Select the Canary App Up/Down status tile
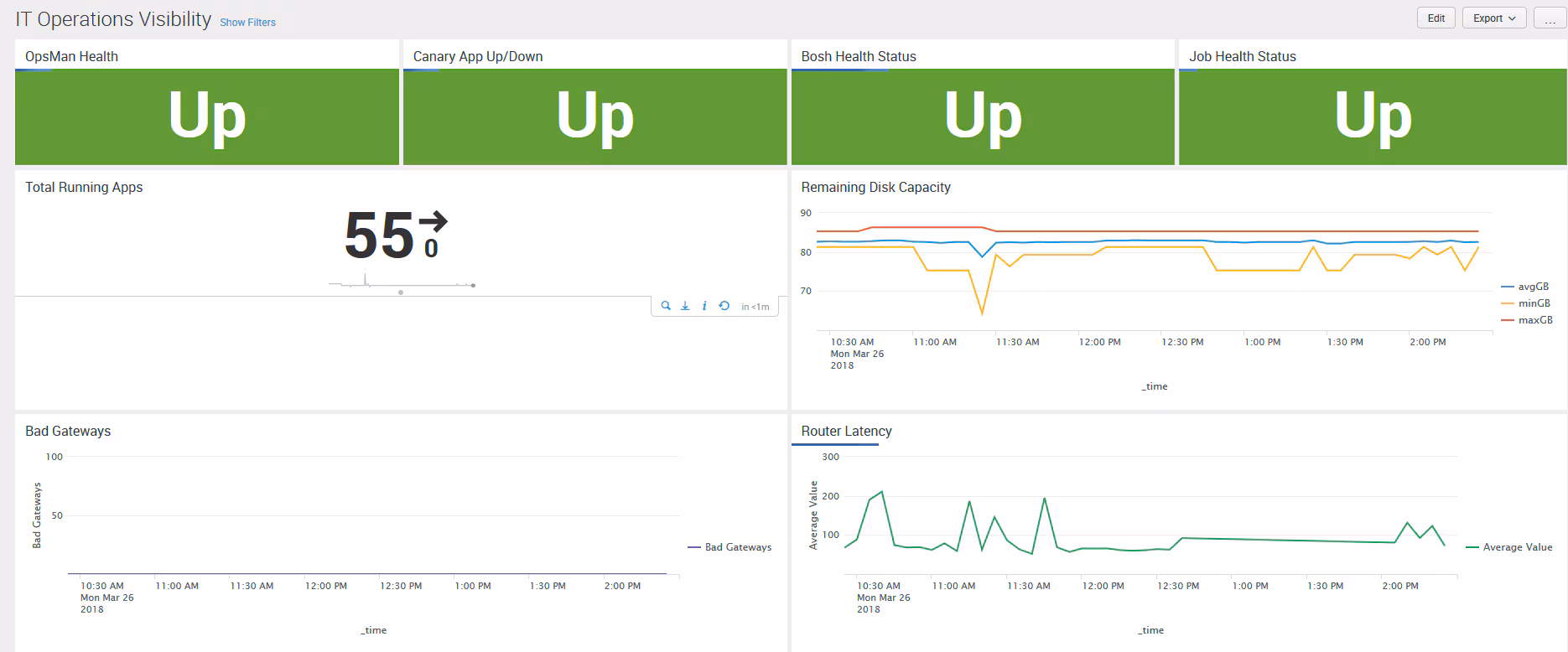Screen dimensions: 1568x652 (x=595, y=116)
